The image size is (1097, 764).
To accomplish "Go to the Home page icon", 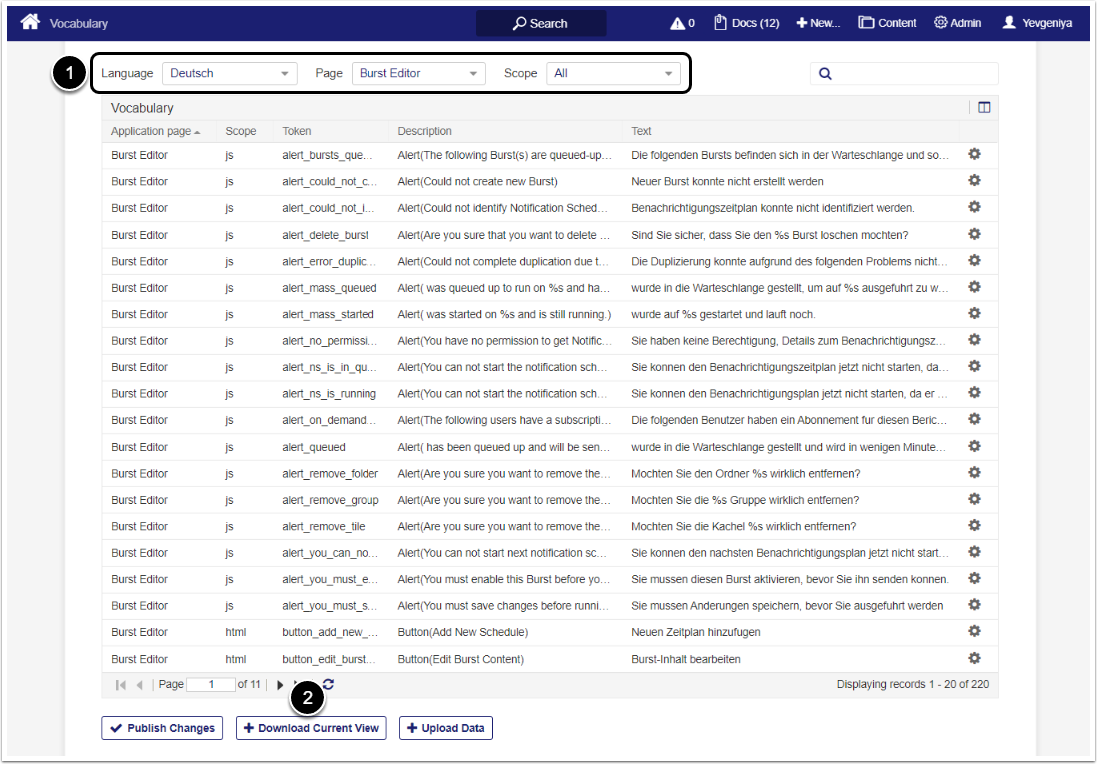I will 30,22.
